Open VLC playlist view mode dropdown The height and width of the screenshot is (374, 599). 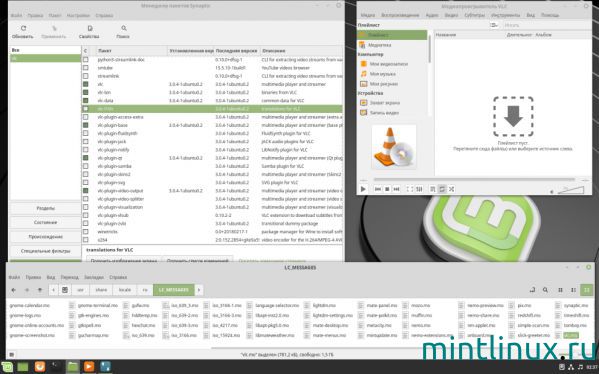[494, 25]
